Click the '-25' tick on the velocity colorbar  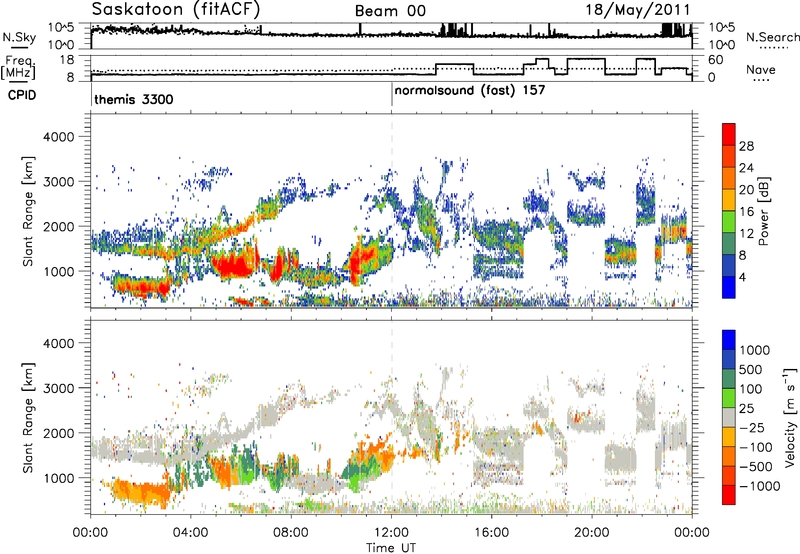click(x=754, y=428)
